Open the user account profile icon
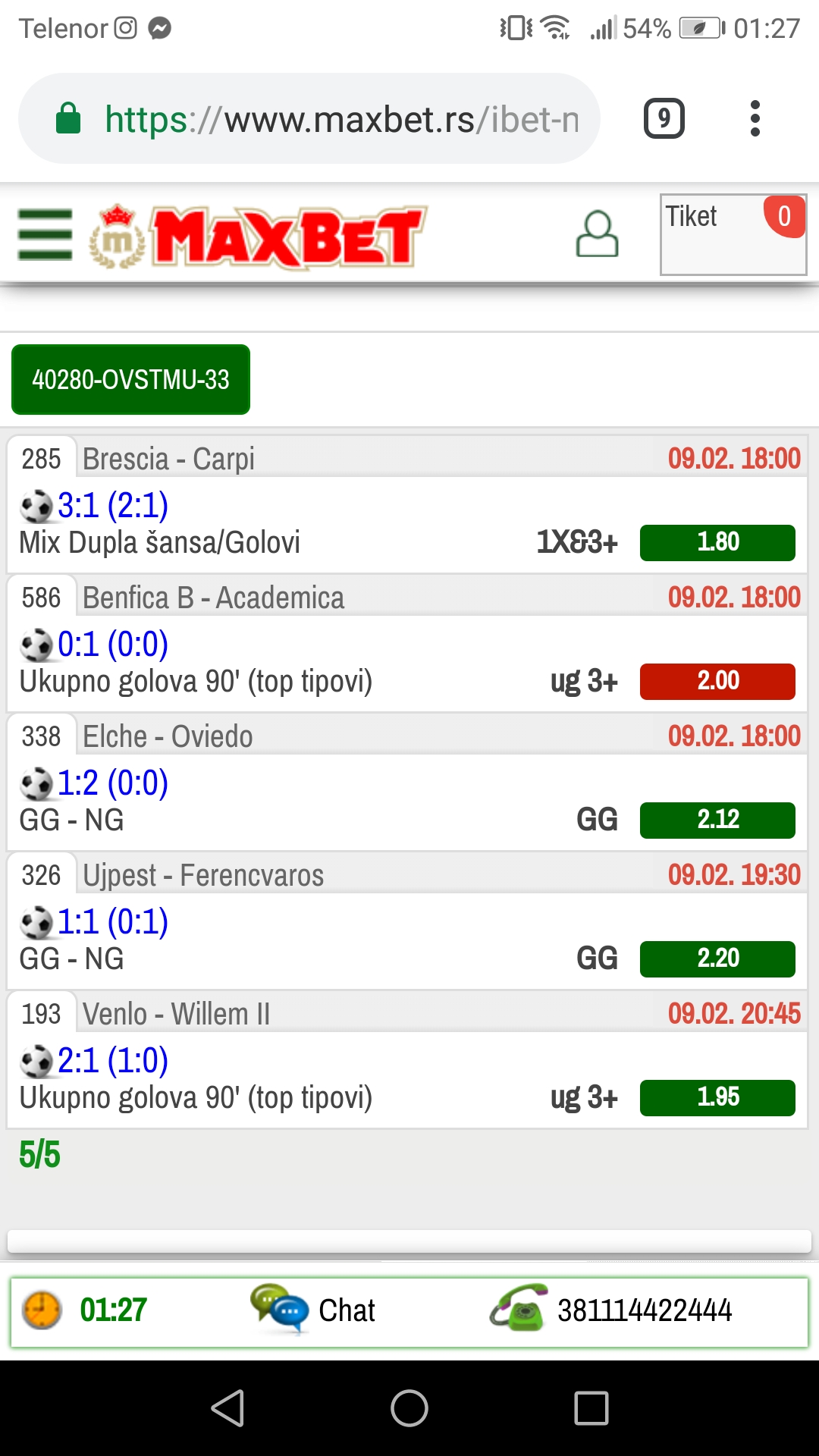The height and width of the screenshot is (1456, 819). point(598,234)
